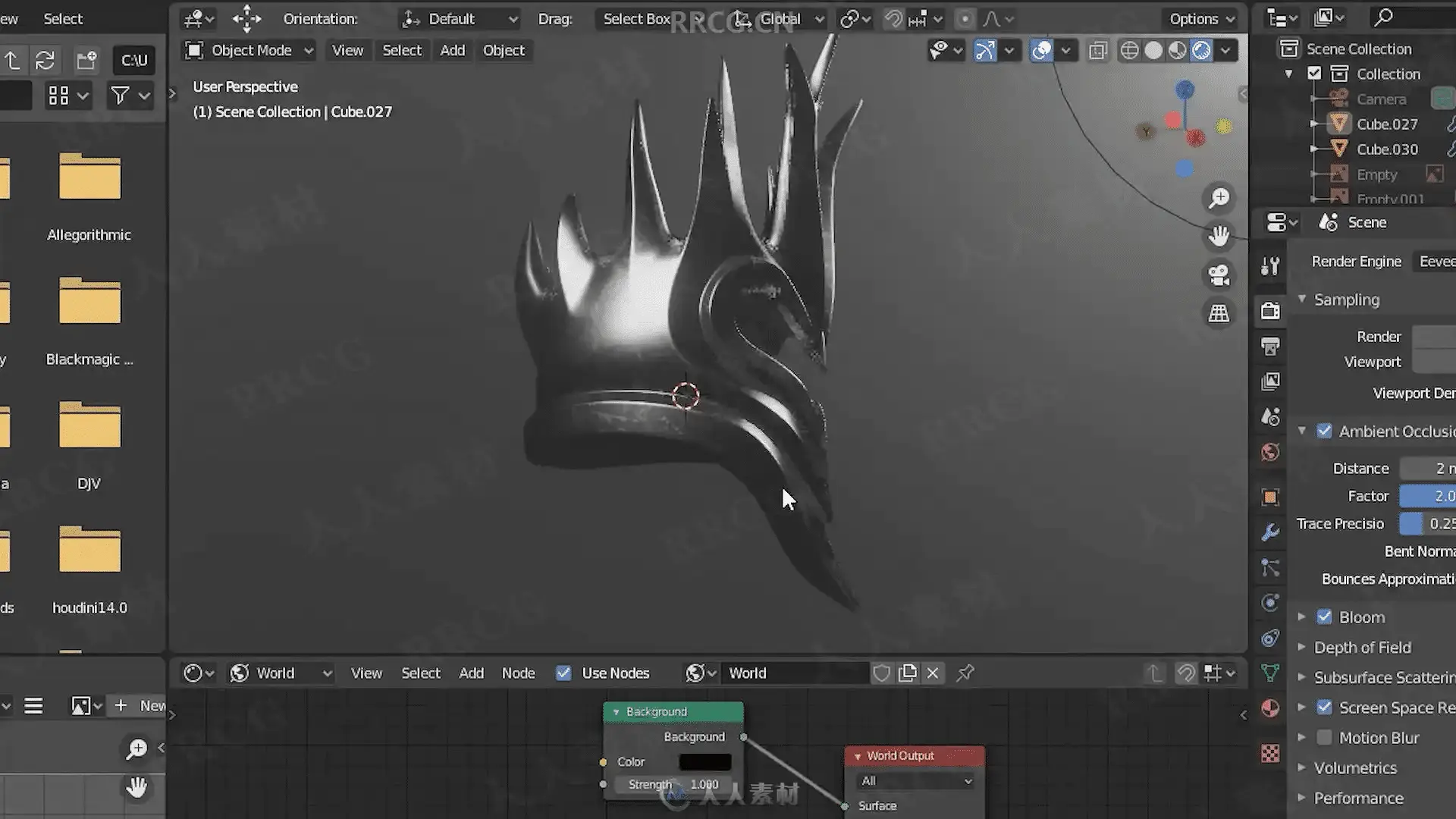The width and height of the screenshot is (1456, 819).
Task: Click the zoom view magnifier icon in viewport
Action: [1219, 199]
